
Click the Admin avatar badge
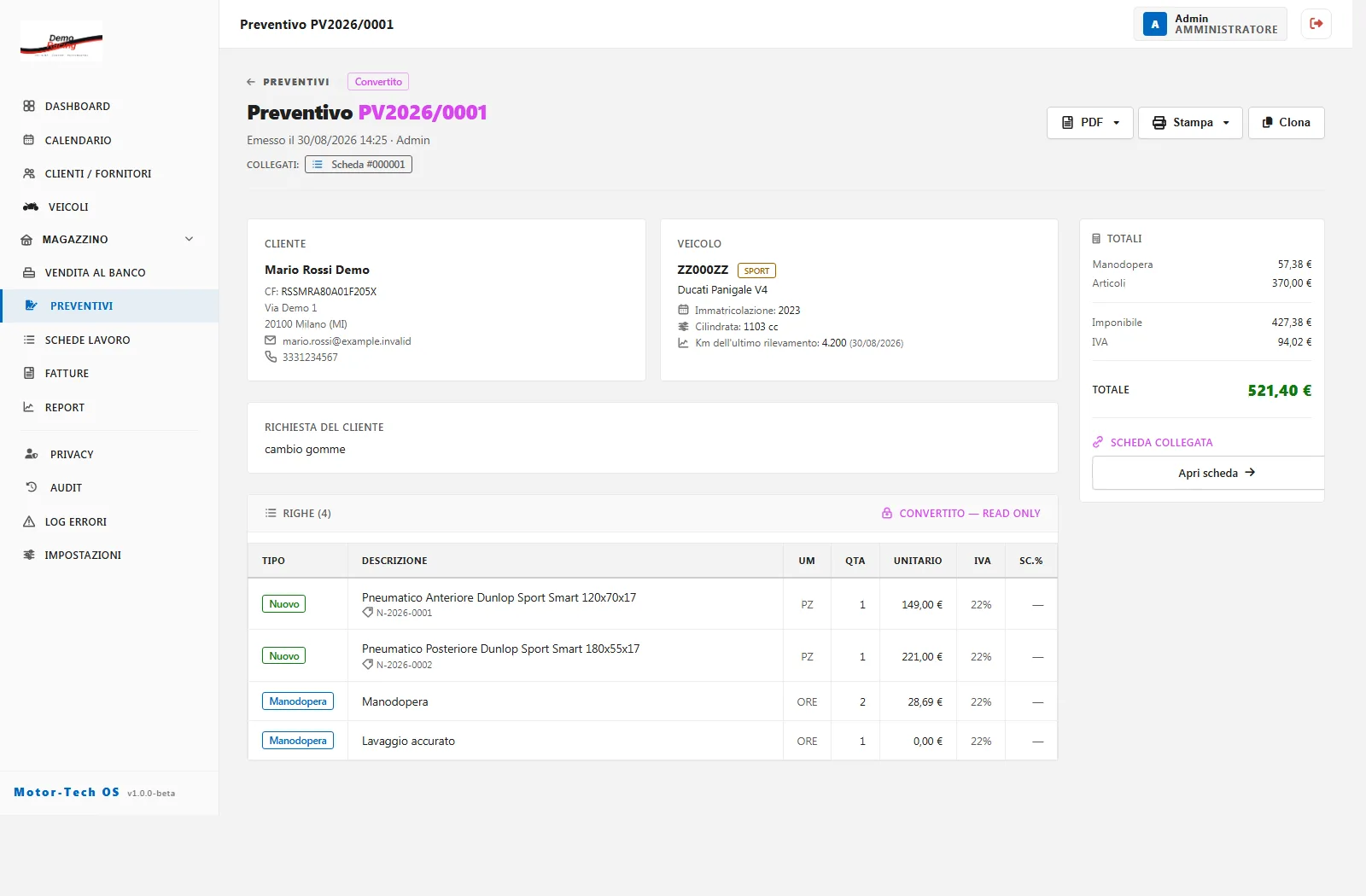(1154, 24)
